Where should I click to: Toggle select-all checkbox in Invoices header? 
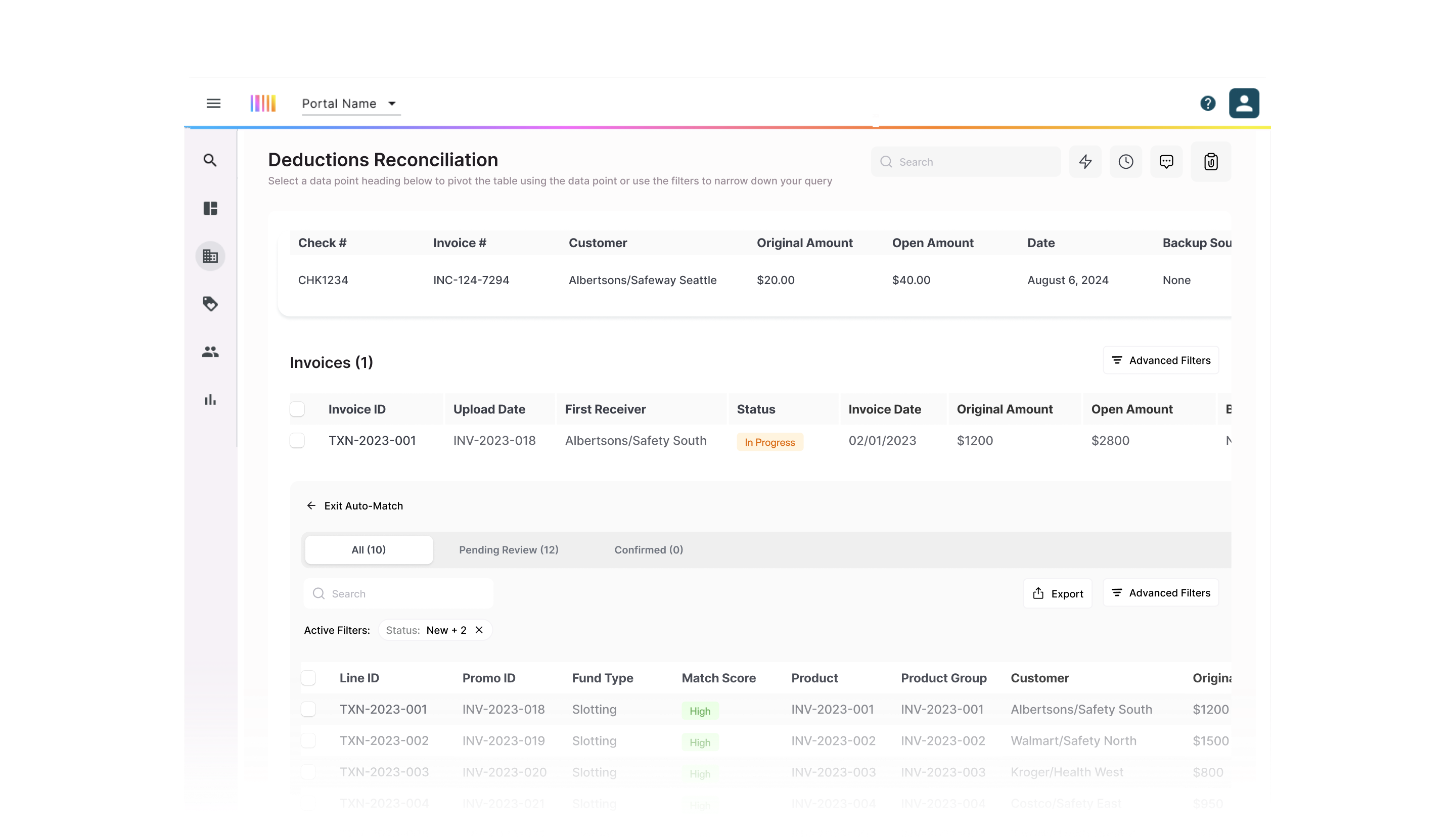coord(297,409)
